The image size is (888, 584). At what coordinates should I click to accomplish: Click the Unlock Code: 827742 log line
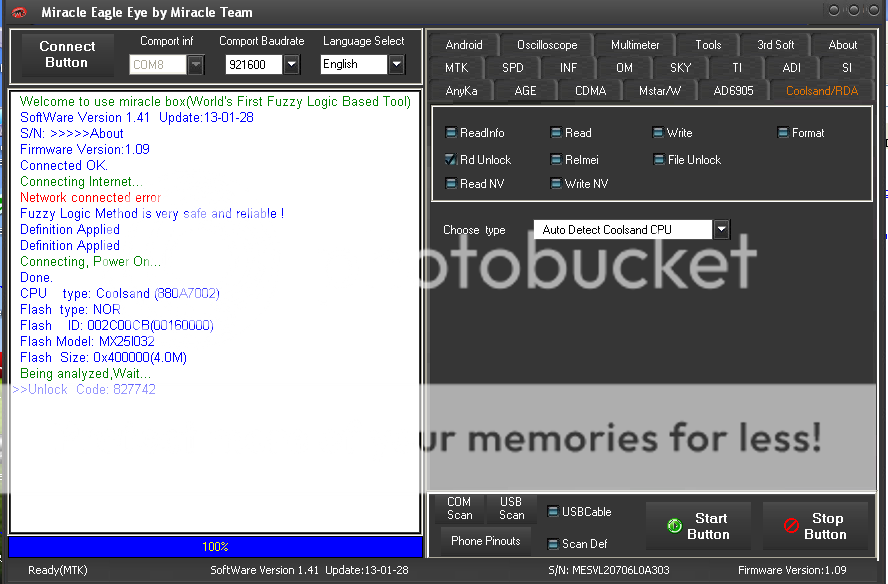[84, 389]
